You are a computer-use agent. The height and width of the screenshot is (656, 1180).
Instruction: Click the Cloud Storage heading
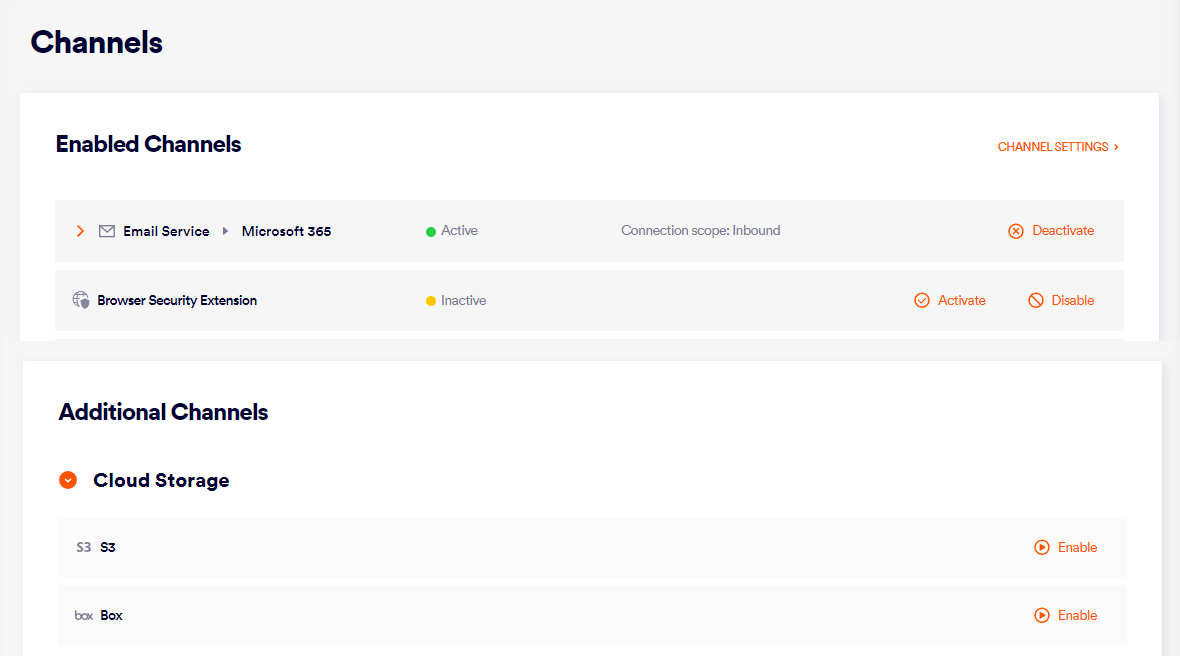161,481
